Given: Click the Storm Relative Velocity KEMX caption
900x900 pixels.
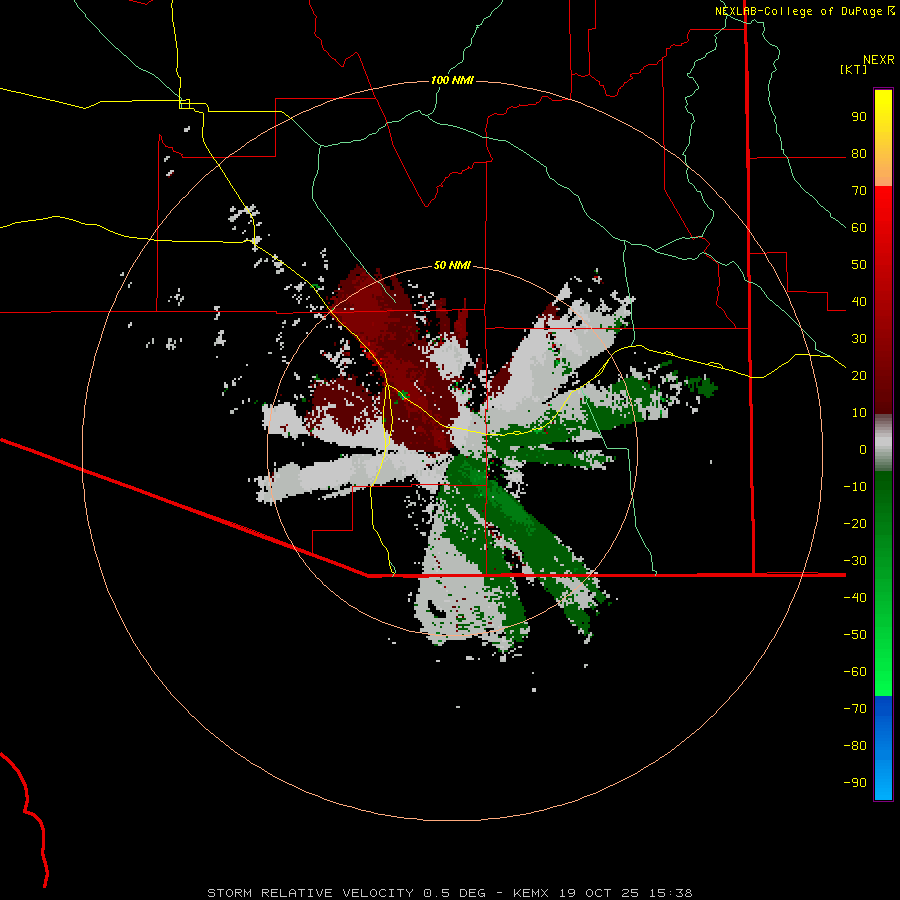Looking at the screenshot, I should tap(450, 893).
